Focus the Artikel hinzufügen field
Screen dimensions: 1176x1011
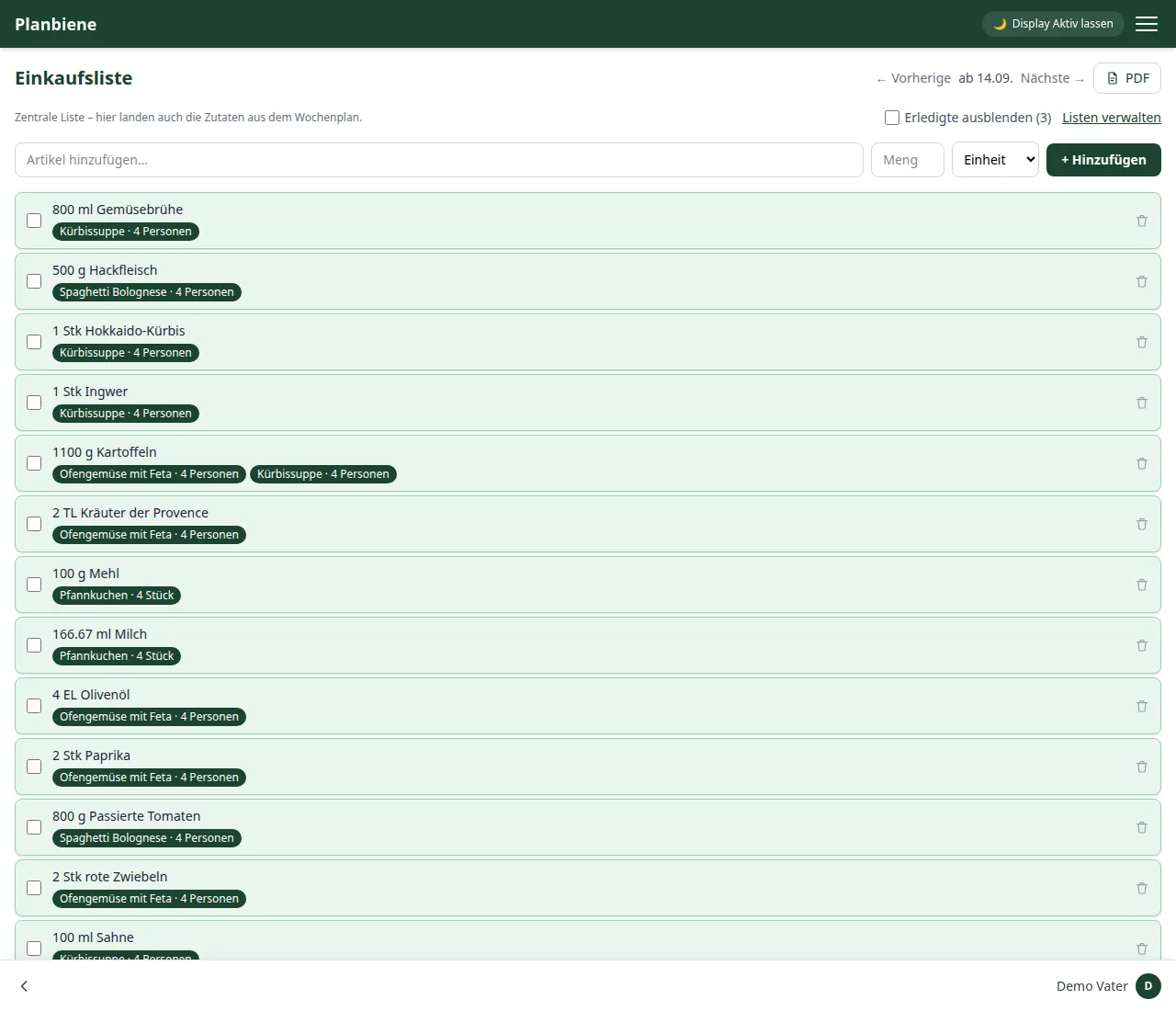tap(439, 160)
